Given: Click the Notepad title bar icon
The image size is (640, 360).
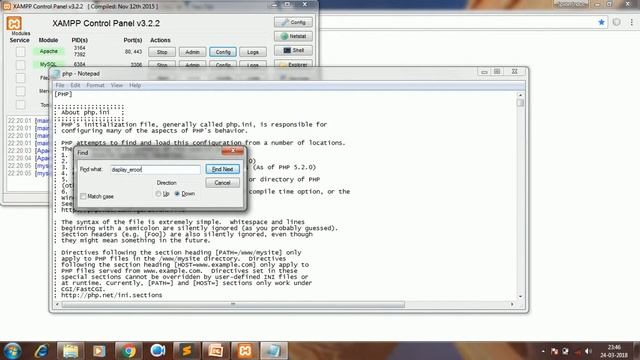Looking at the screenshot, I should [56, 73].
